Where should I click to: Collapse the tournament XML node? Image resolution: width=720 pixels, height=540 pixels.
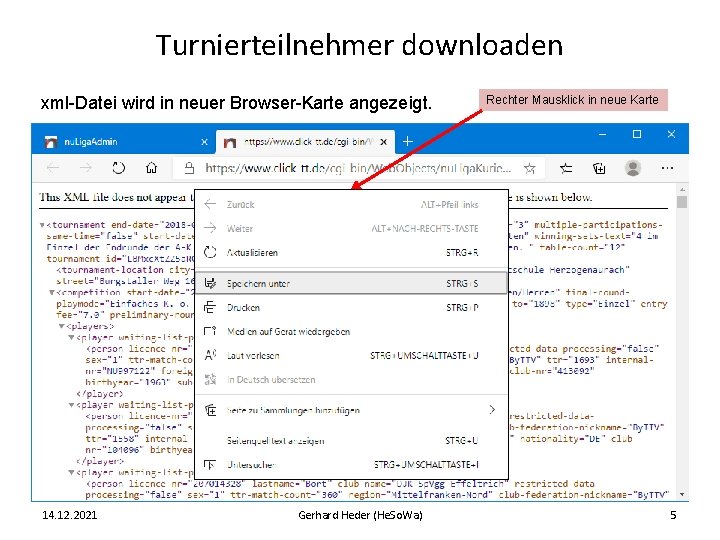coord(42,225)
